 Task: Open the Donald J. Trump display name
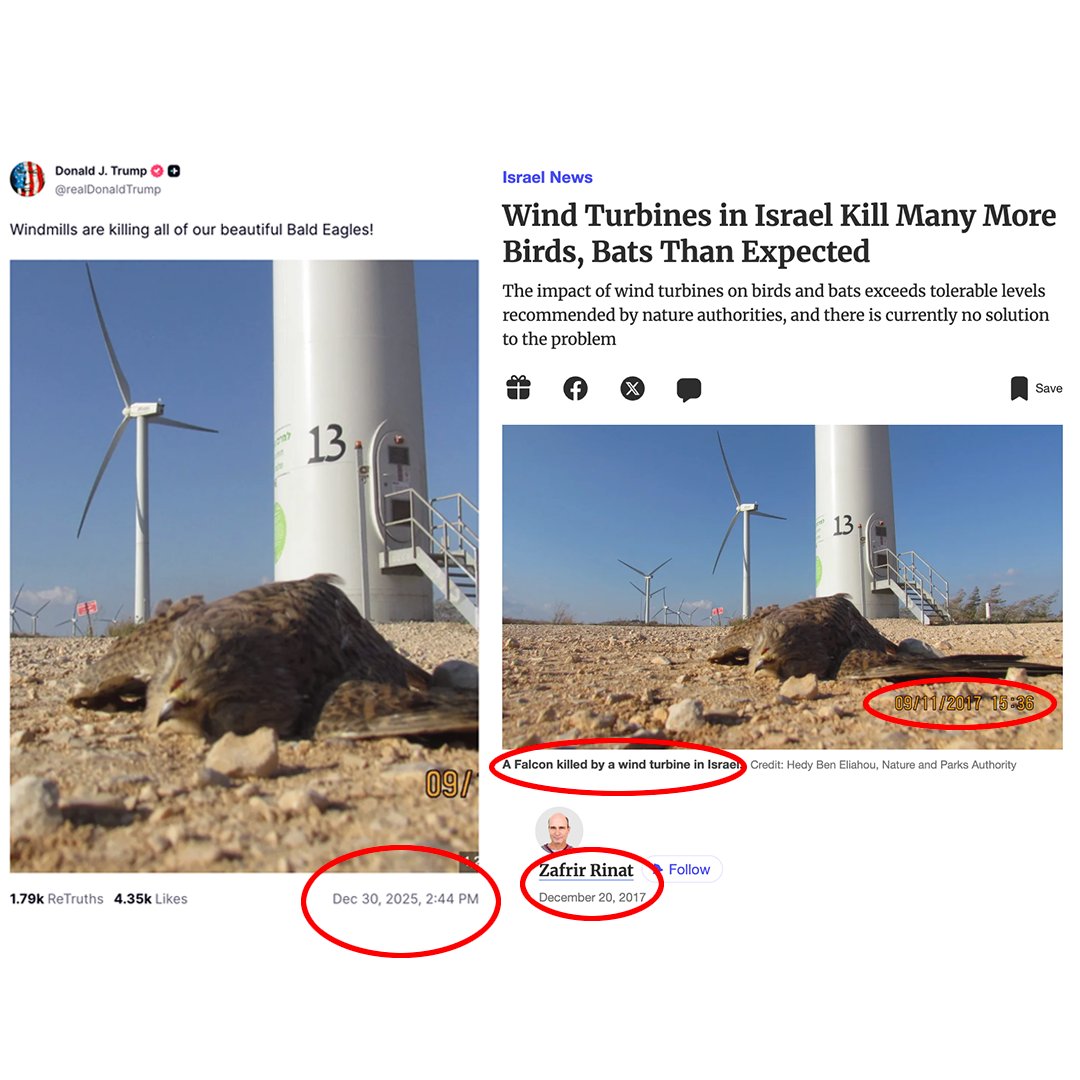click(x=101, y=171)
